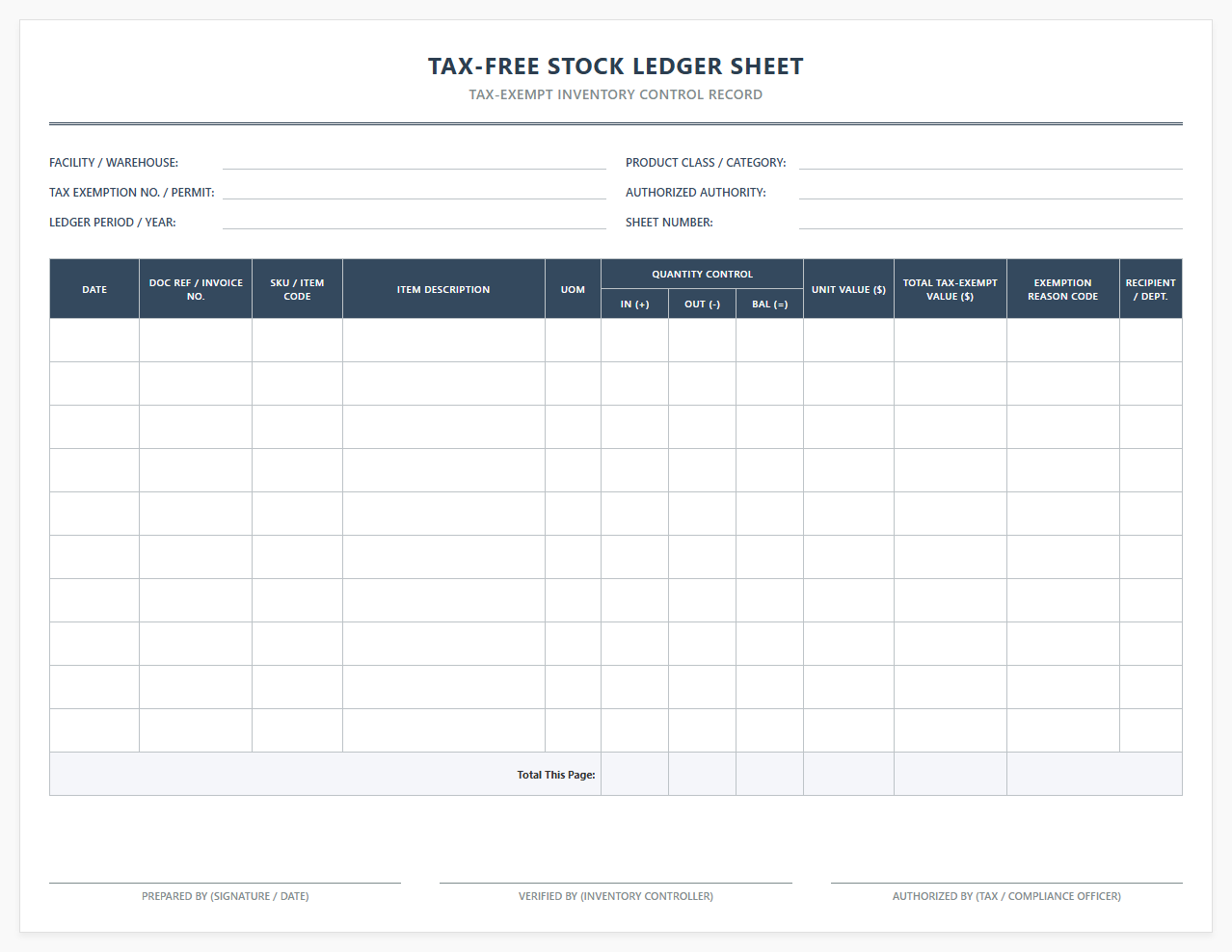The image size is (1232, 952).
Task: Click the 'SKU / ITEM CODE' header
Action: [x=297, y=289]
